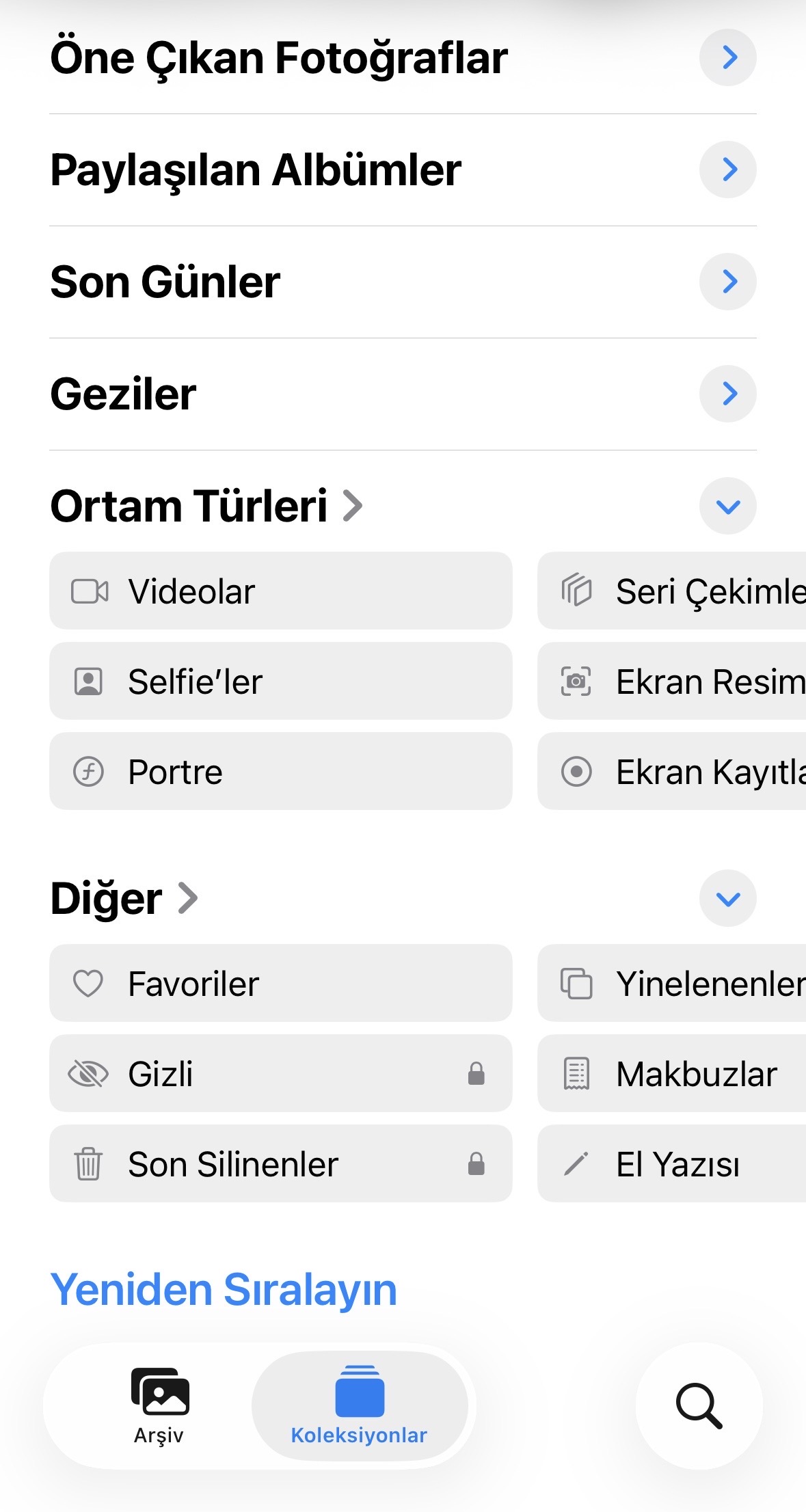The image size is (806, 1512).
Task: Open the Yinelenenler album
Action: [x=671, y=984]
